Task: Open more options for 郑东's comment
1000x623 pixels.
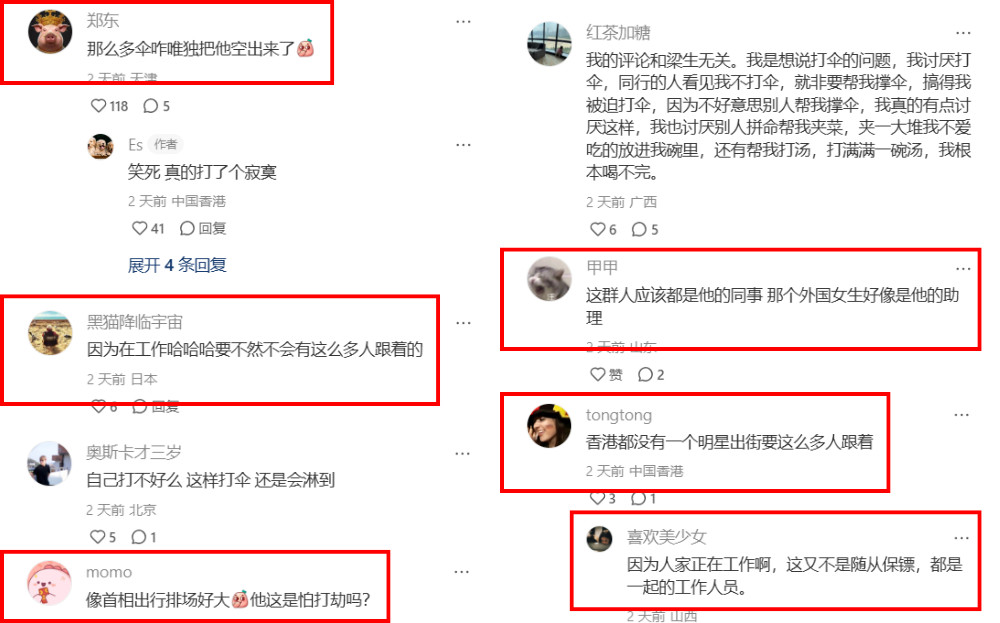Action: (x=463, y=22)
